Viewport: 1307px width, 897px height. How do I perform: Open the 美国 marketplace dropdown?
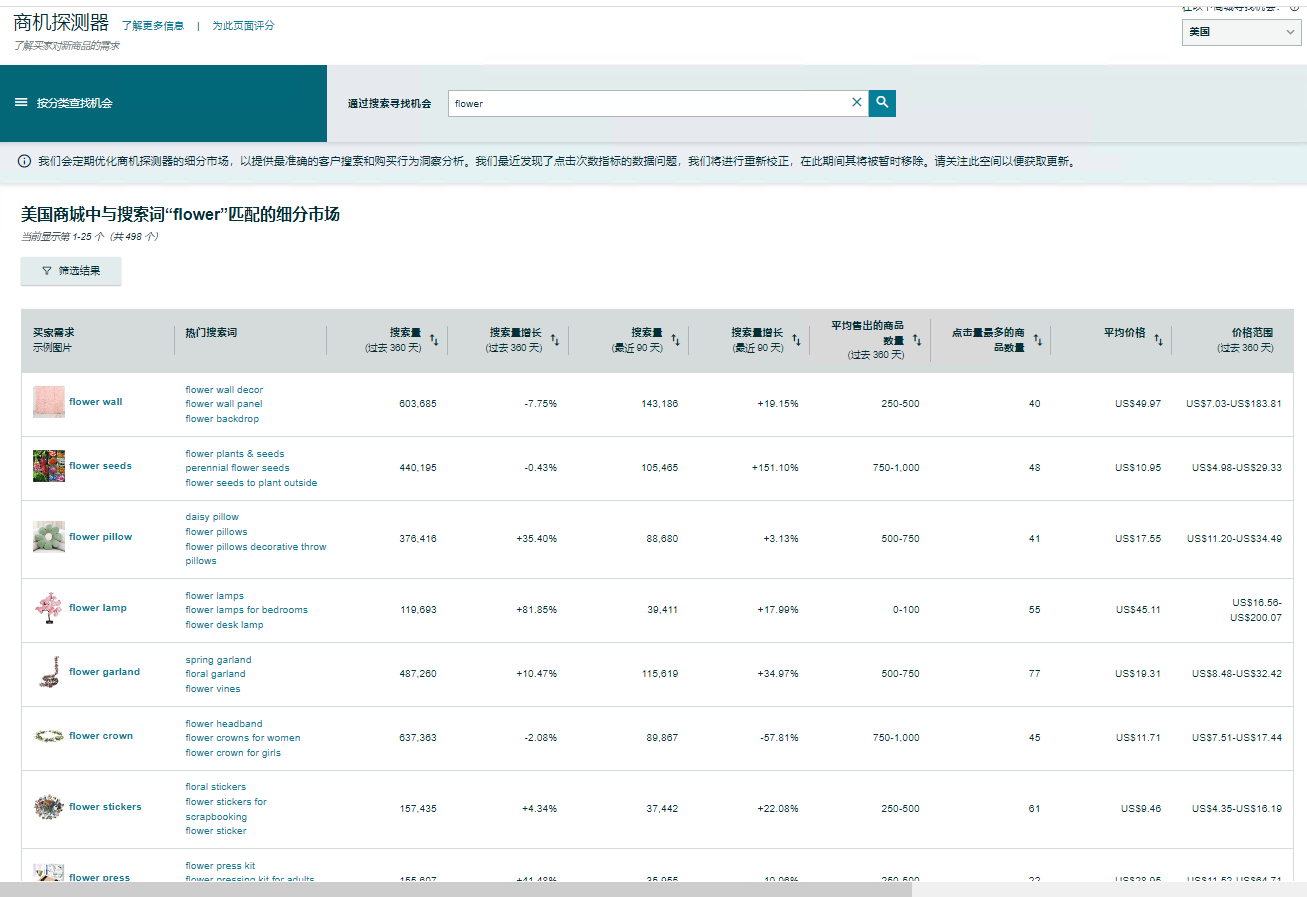1241,32
